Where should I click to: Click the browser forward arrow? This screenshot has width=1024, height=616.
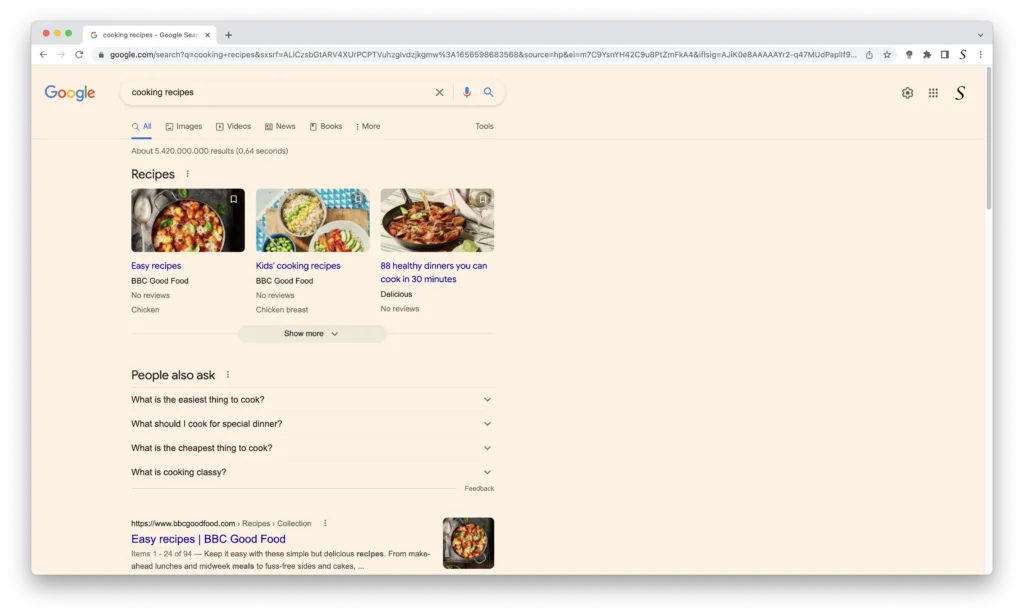pos(61,55)
